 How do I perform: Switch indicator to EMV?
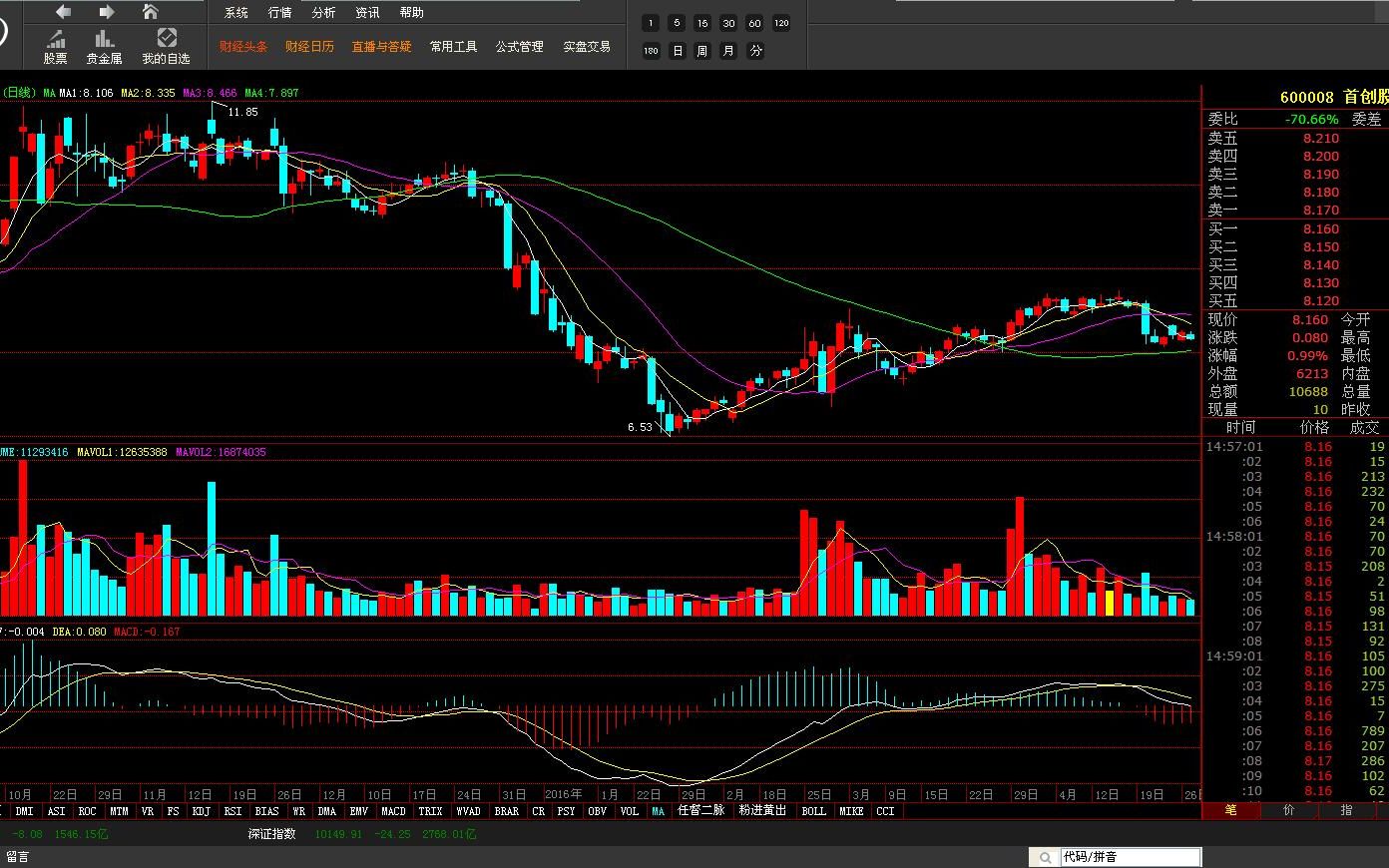tap(359, 811)
